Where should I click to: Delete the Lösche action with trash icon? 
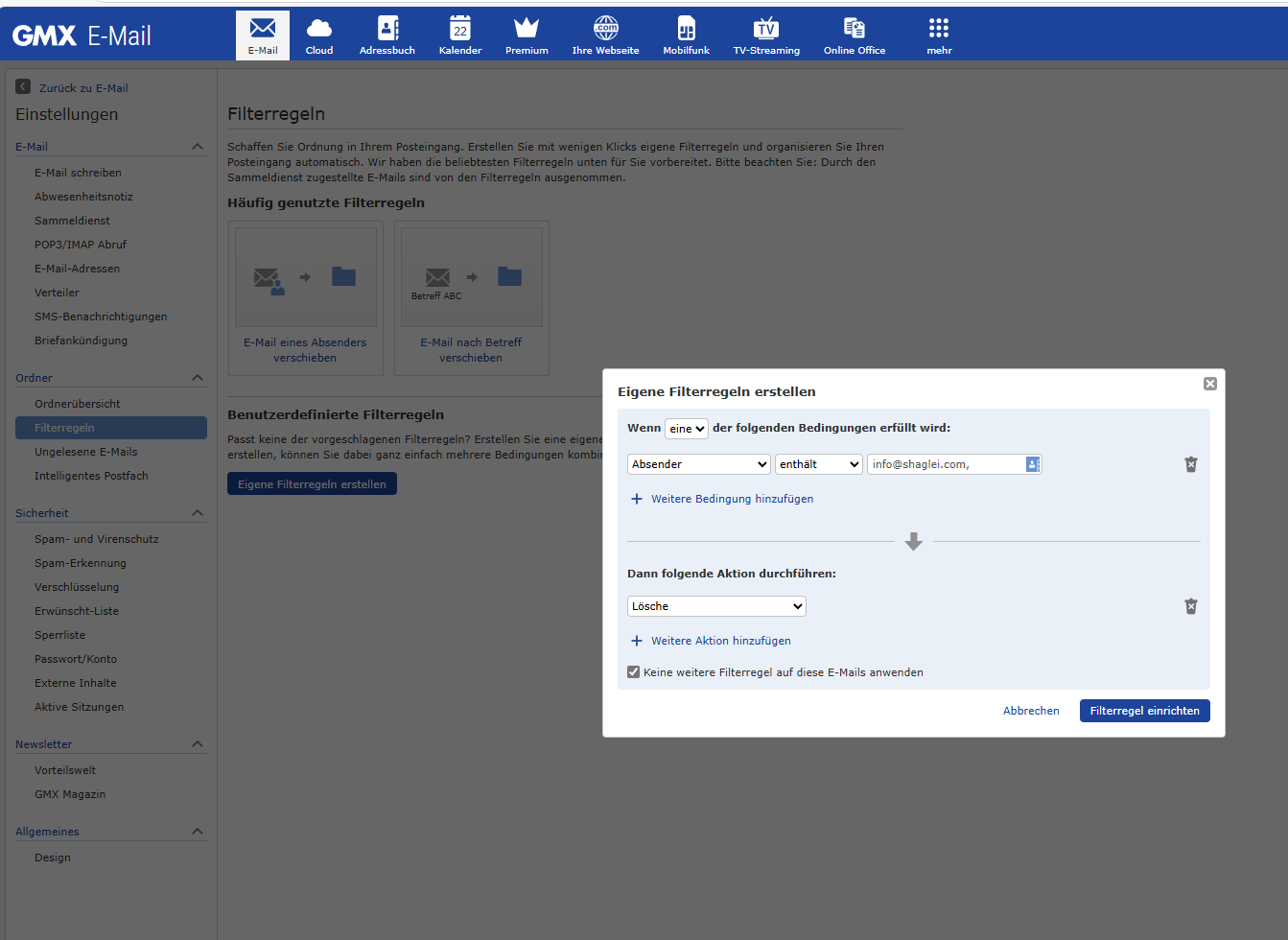[1191, 606]
